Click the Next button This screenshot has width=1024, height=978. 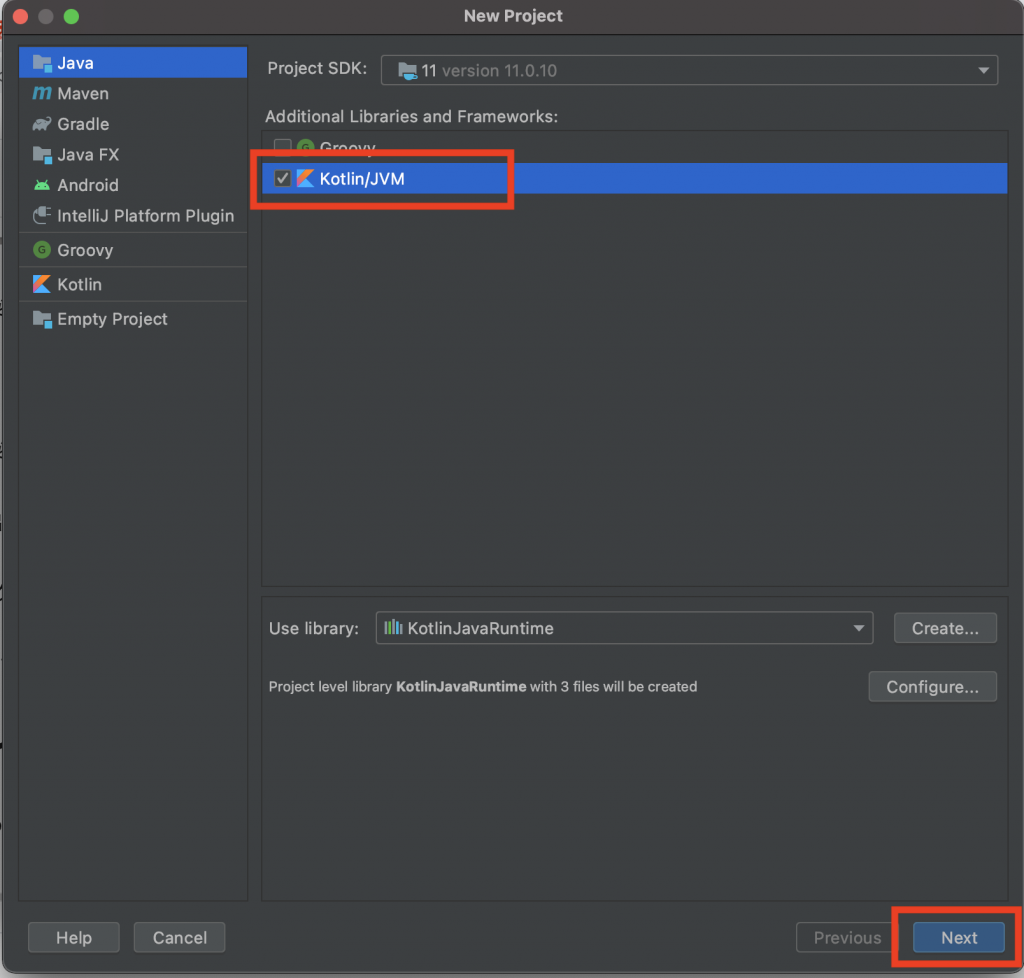(958, 938)
